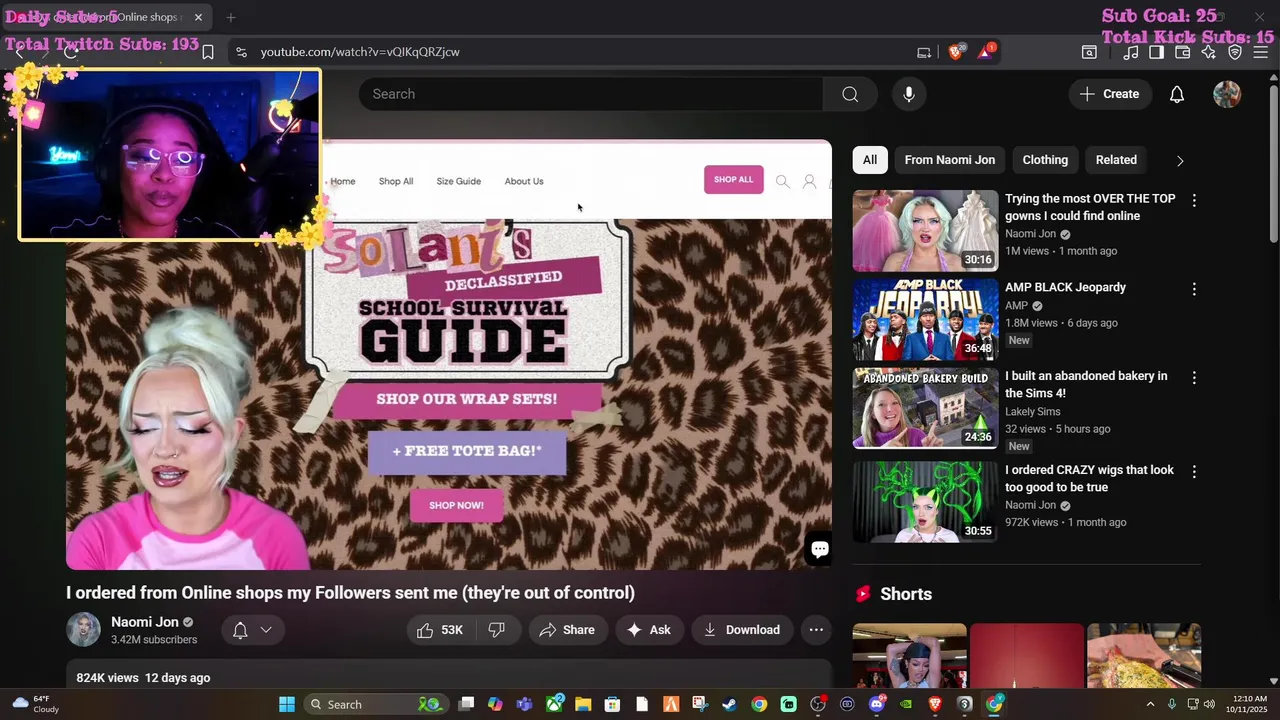This screenshot has height=720, width=1280.
Task: Open Windows Start menu
Action: (x=287, y=704)
